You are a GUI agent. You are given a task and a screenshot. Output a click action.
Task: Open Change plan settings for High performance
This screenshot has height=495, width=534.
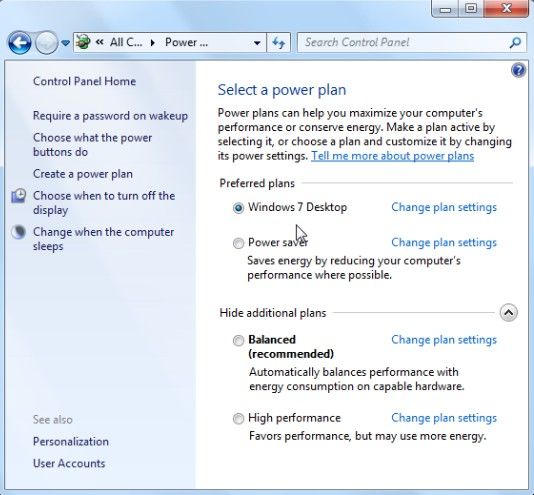(444, 418)
